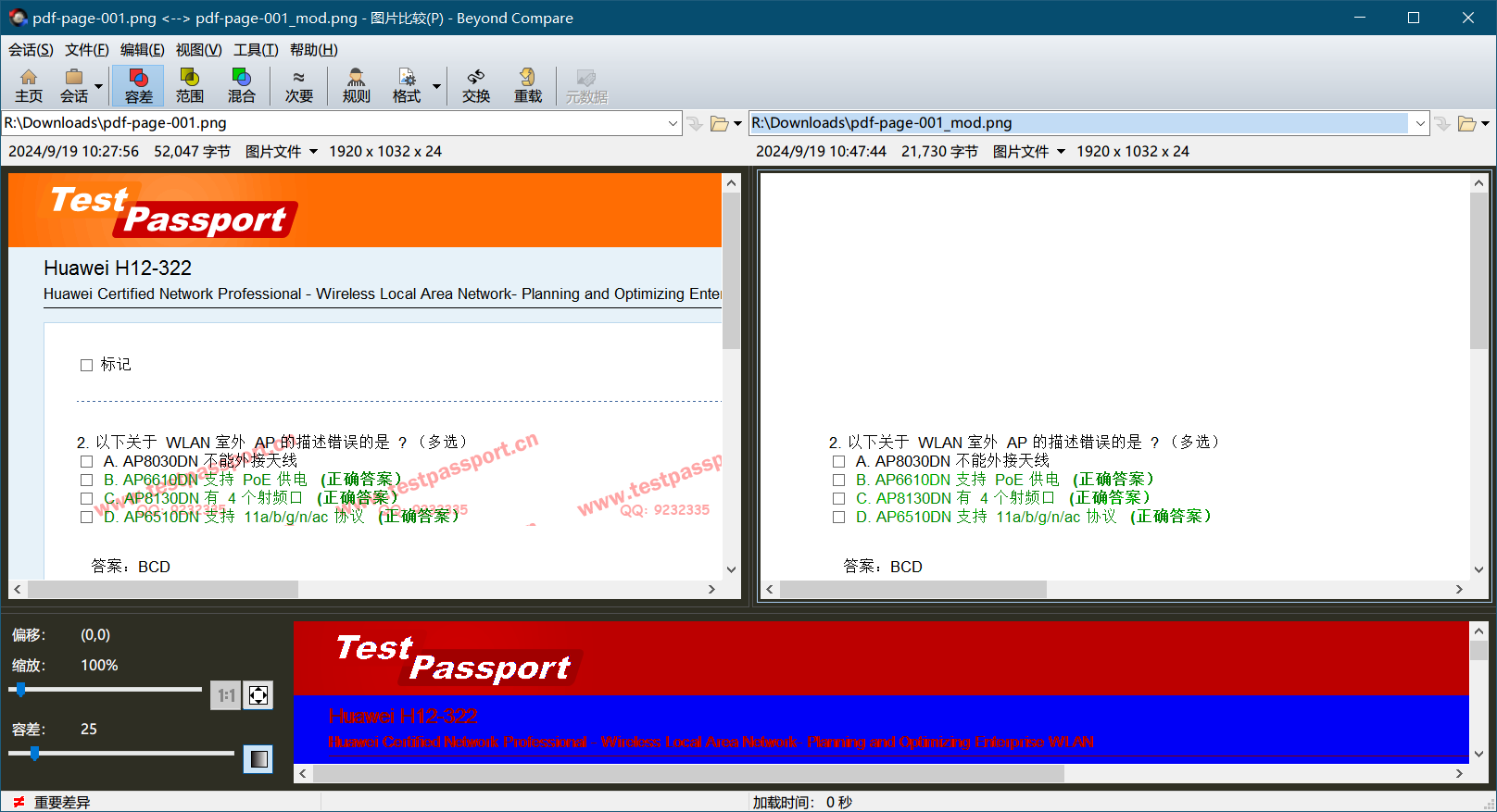Expand the 会话 toolbar dropdown arrow
Image resolution: width=1497 pixels, height=812 pixels.
(99, 86)
